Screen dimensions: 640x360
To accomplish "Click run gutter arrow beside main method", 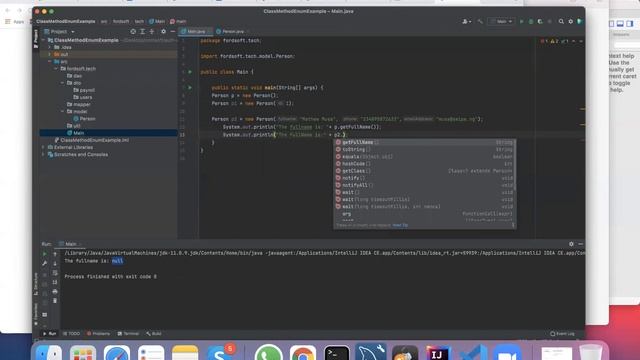I will click(190, 87).
